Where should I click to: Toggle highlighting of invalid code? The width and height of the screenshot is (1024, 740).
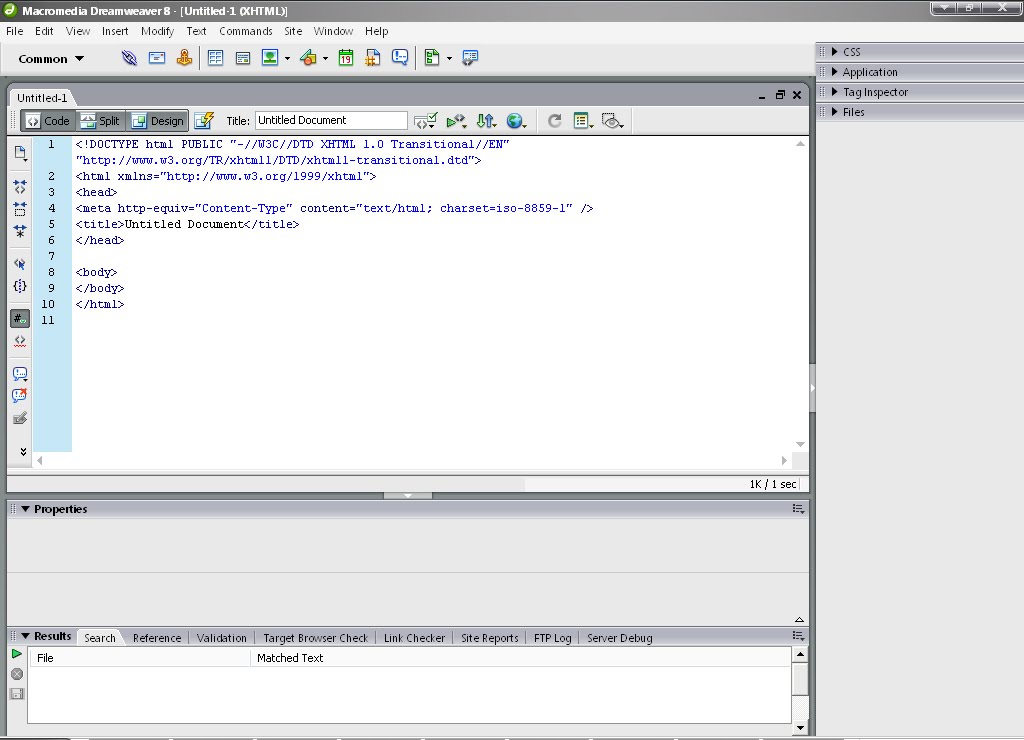click(20, 341)
